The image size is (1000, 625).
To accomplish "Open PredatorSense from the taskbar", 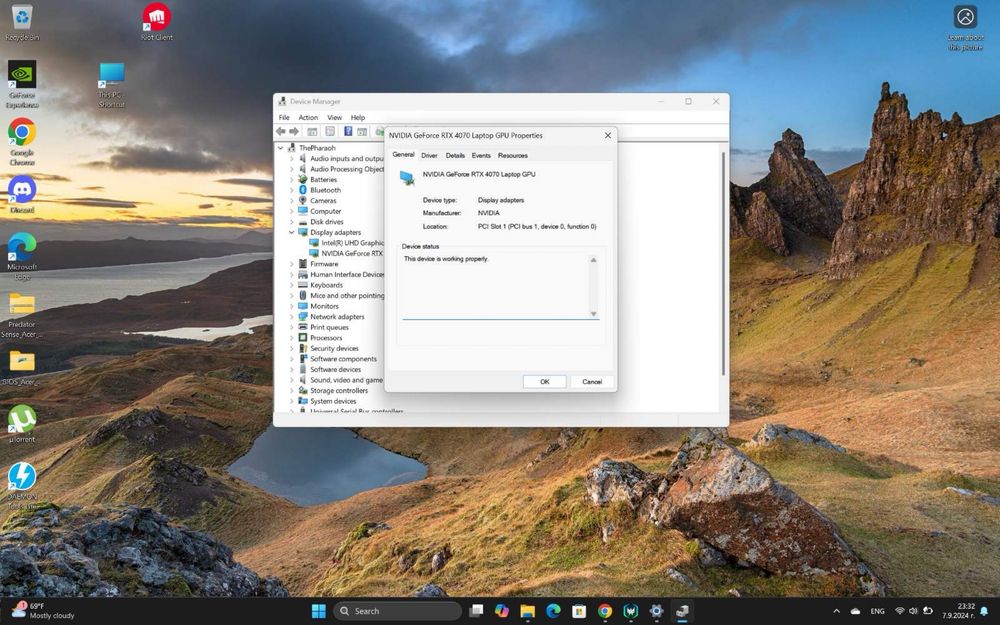I will [631, 611].
